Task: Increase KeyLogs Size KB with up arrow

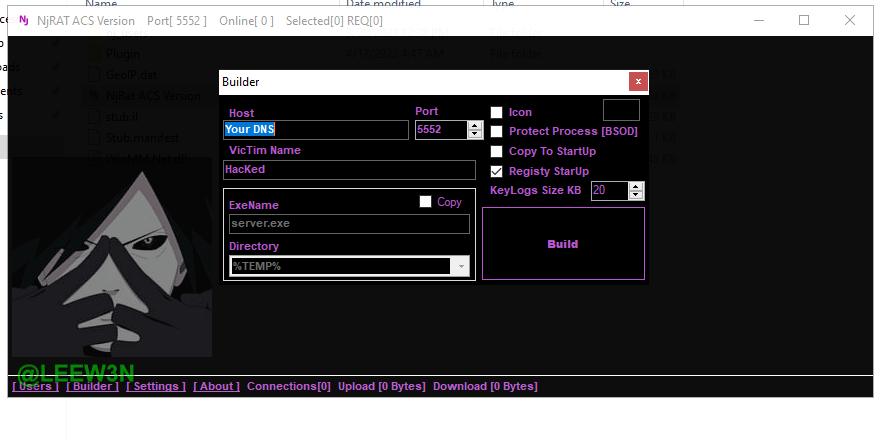Action: click(x=636, y=186)
